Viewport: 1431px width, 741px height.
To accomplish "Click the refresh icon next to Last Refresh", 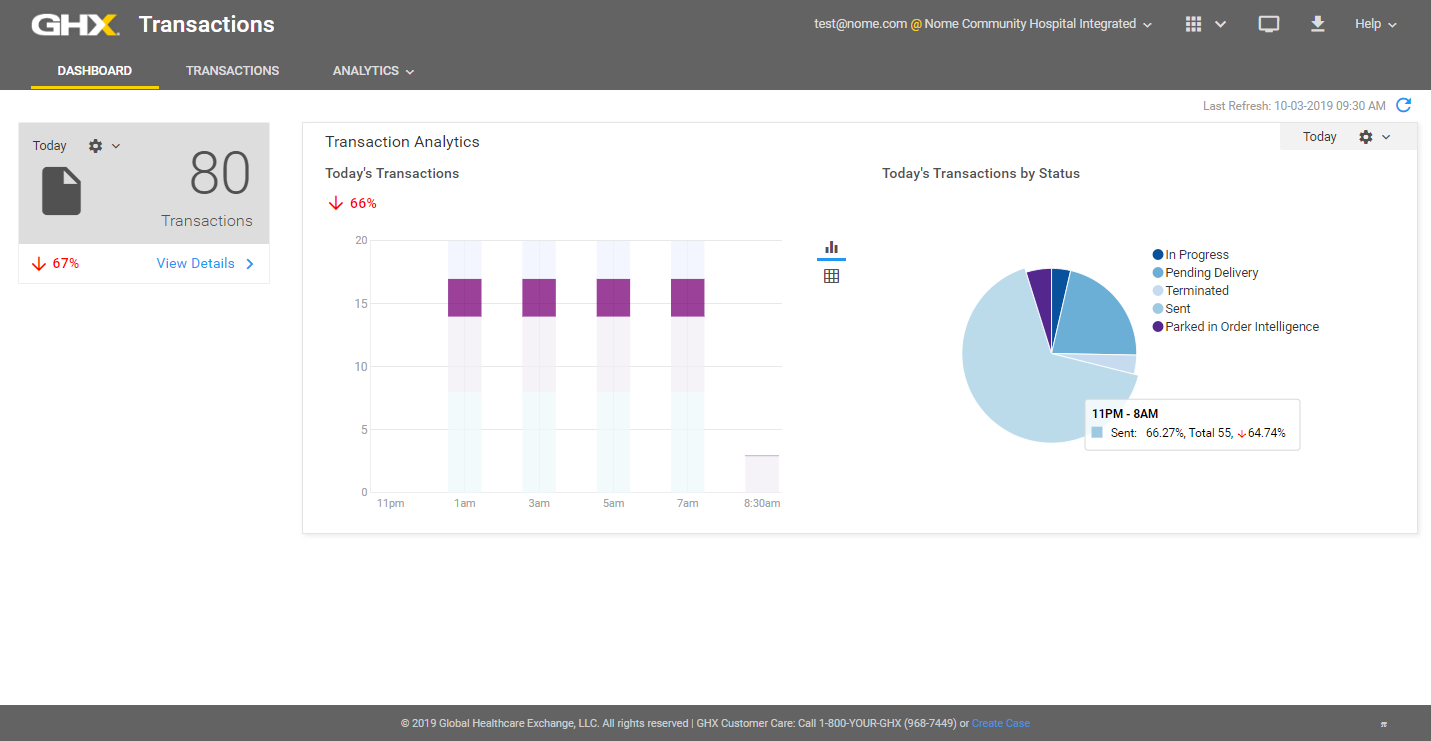I will coord(1403,105).
